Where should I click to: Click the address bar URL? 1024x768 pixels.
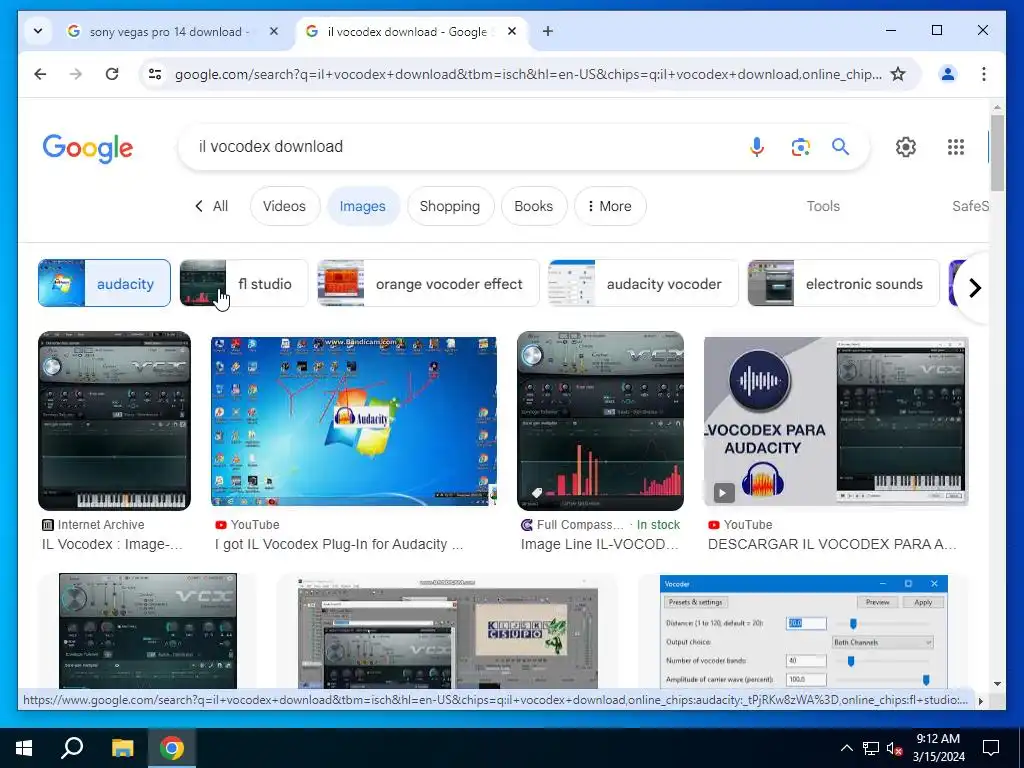click(528, 74)
